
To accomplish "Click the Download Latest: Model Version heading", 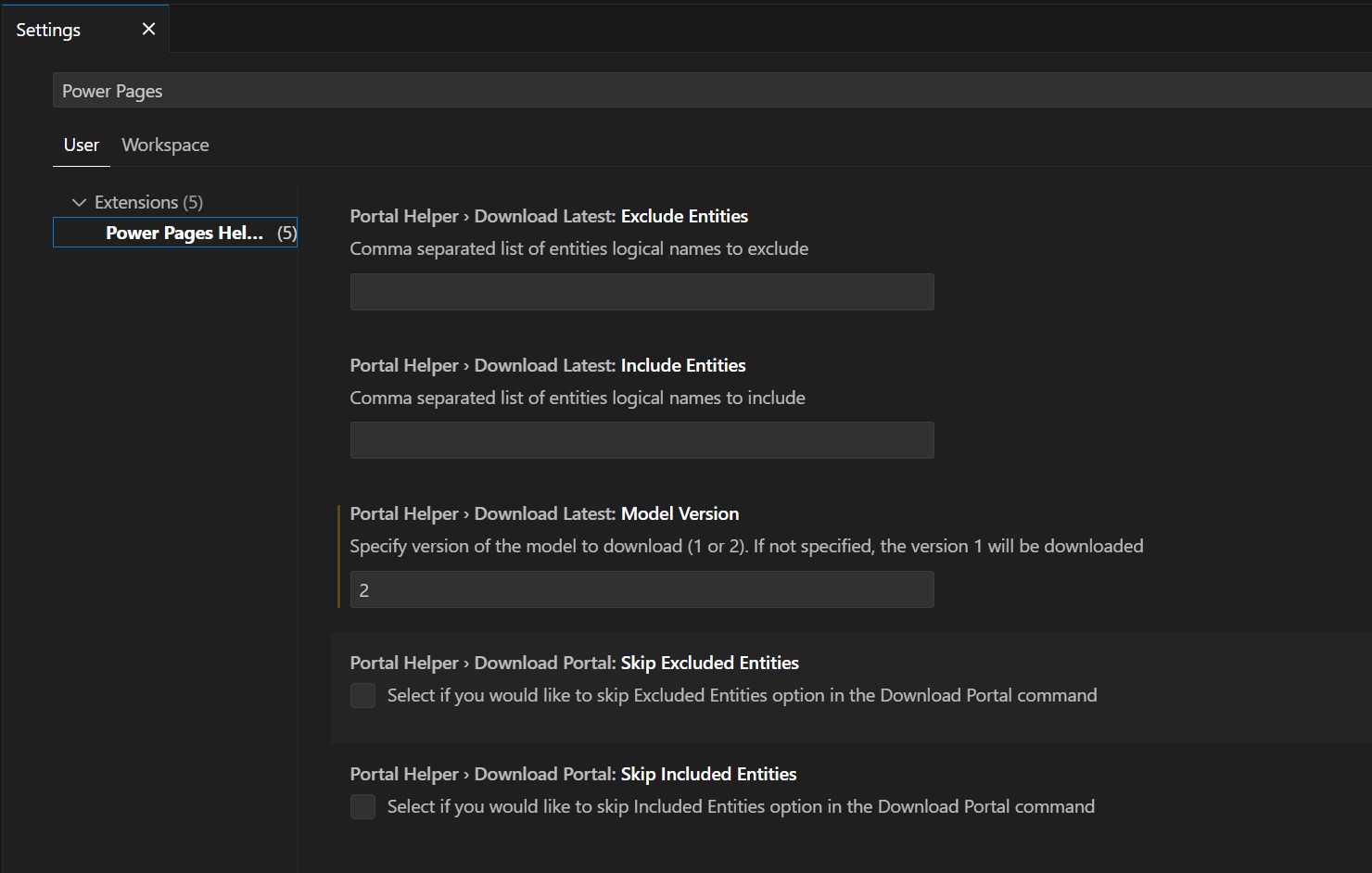I will coord(544,513).
